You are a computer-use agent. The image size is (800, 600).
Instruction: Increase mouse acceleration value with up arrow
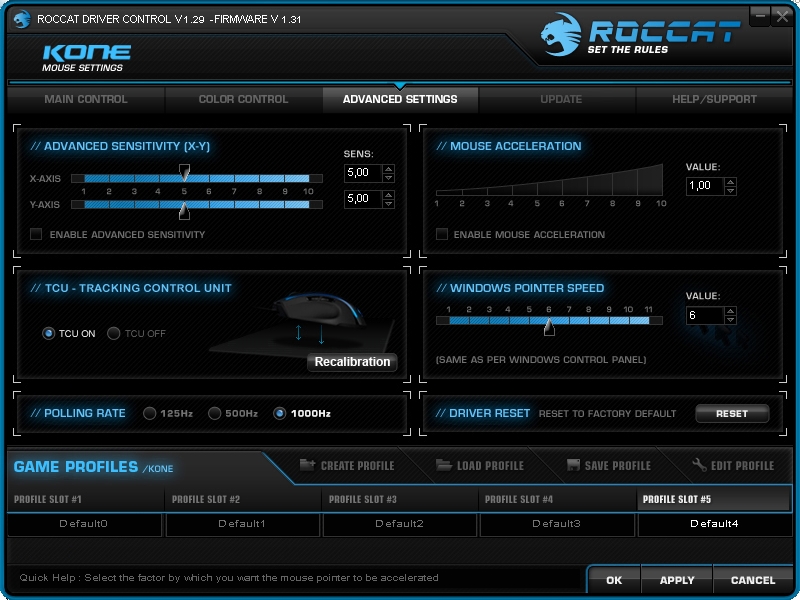[x=731, y=182]
